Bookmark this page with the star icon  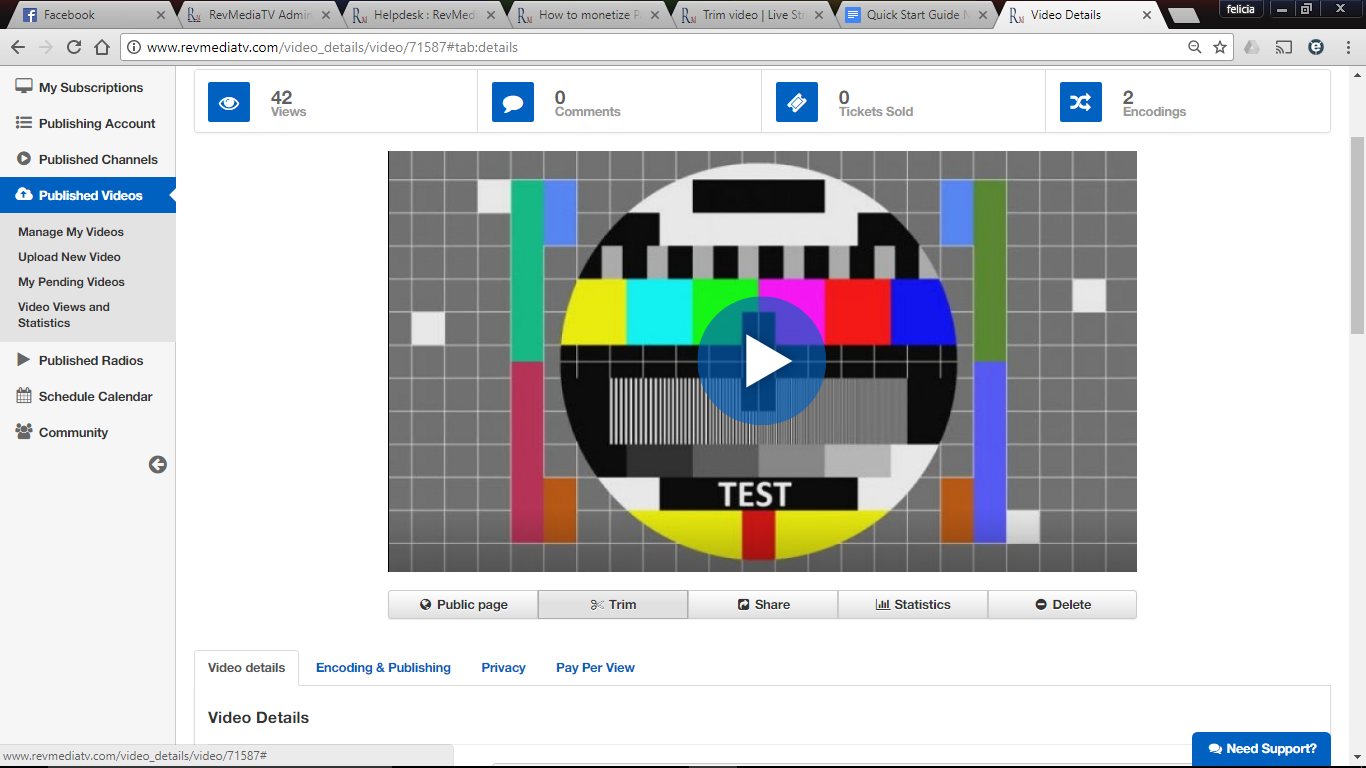1220,47
